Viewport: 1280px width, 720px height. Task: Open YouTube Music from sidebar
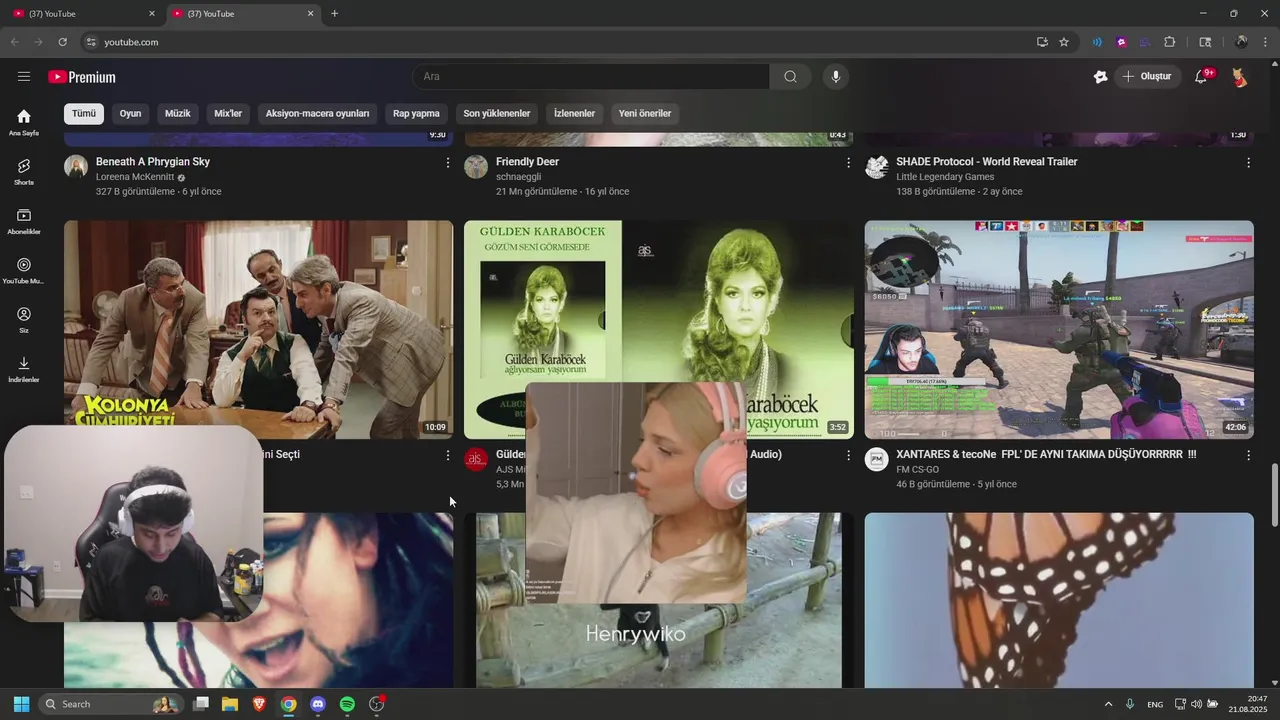(24, 271)
